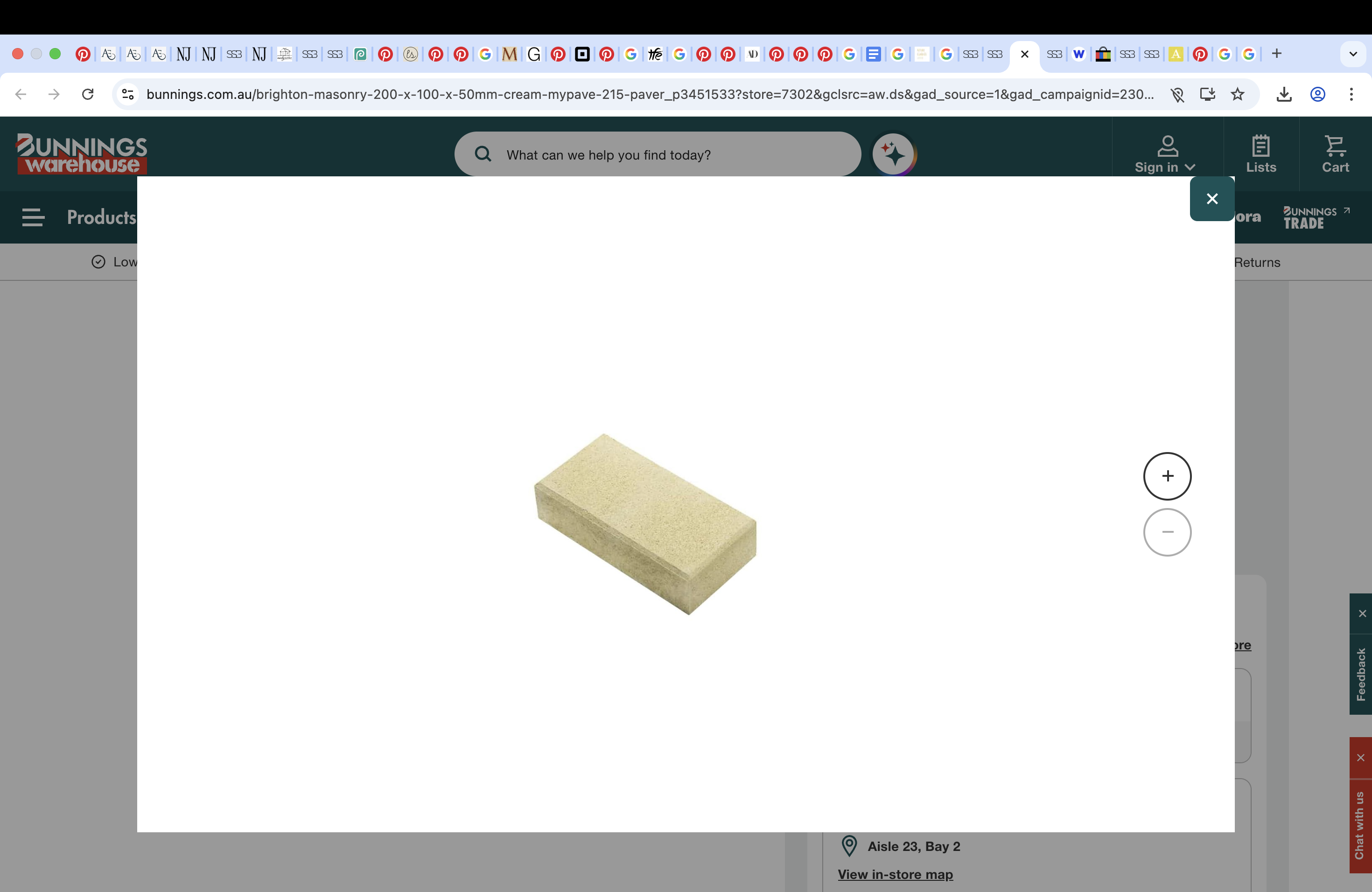Open Chrome downloads icon

[x=1283, y=94]
